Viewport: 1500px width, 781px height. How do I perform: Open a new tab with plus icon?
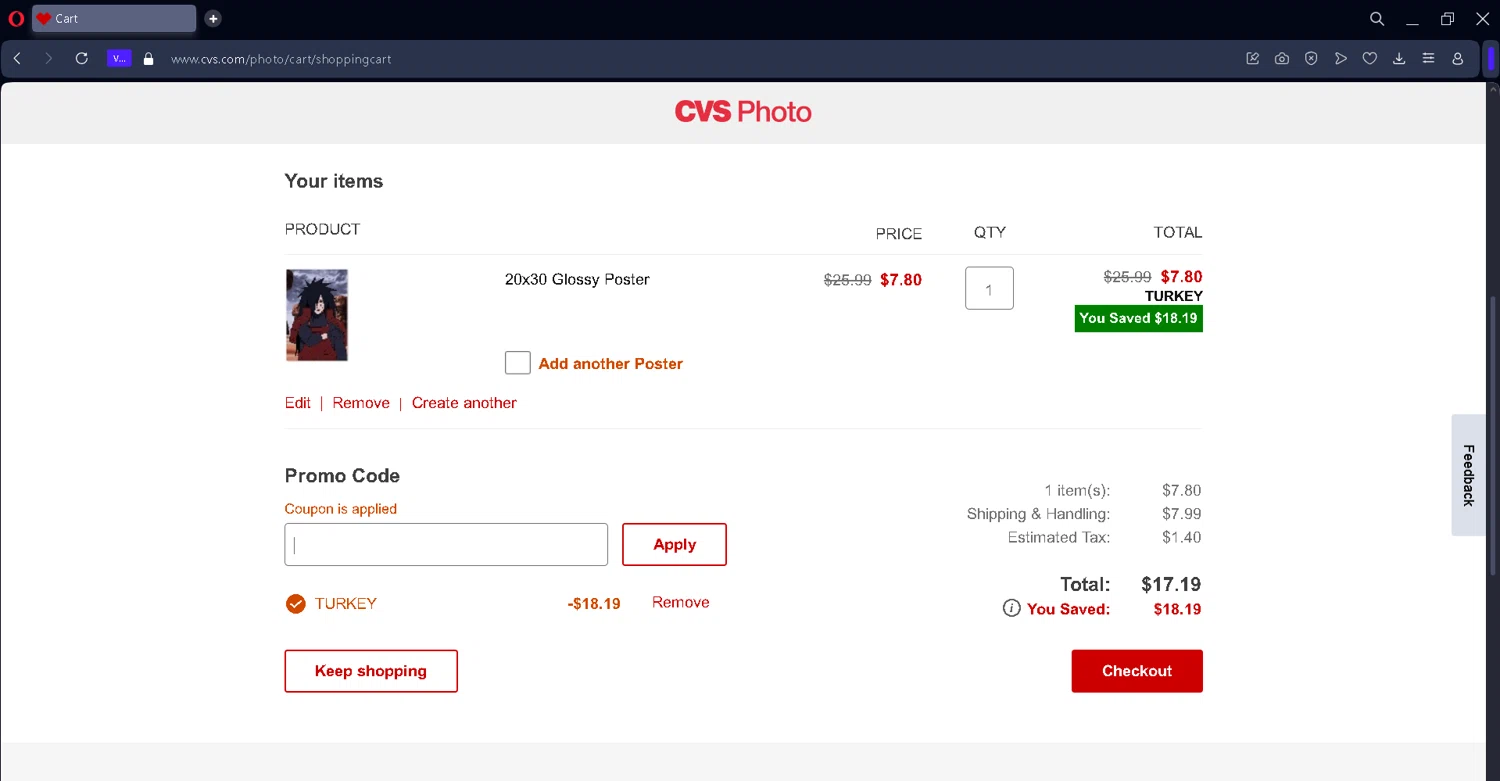pyautogui.click(x=213, y=18)
